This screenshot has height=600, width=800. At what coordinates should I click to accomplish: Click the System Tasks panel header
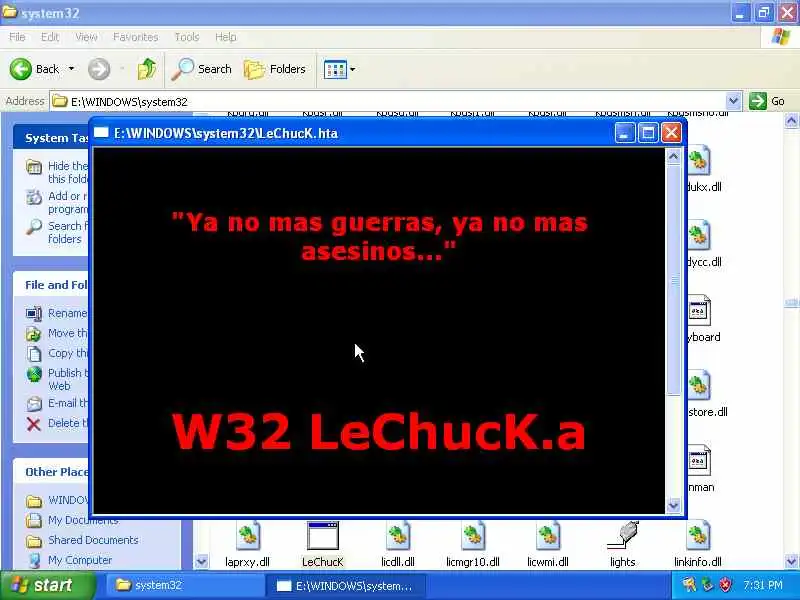point(51,138)
